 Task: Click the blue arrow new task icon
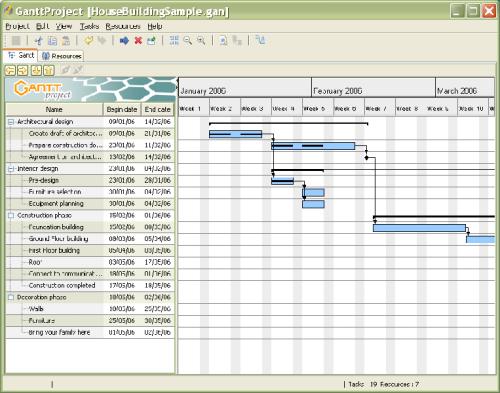[124, 41]
